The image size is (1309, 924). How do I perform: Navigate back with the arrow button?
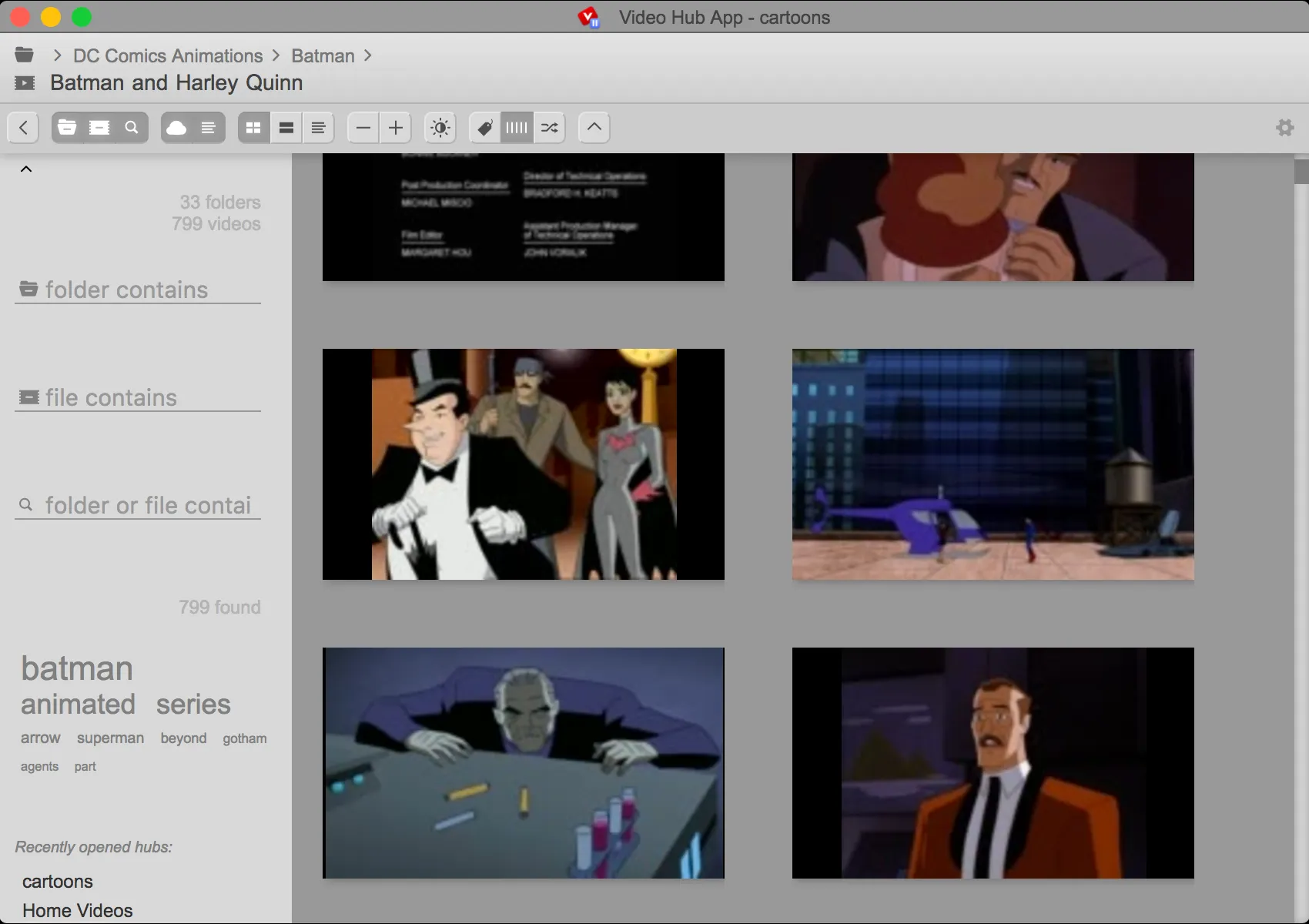23,127
